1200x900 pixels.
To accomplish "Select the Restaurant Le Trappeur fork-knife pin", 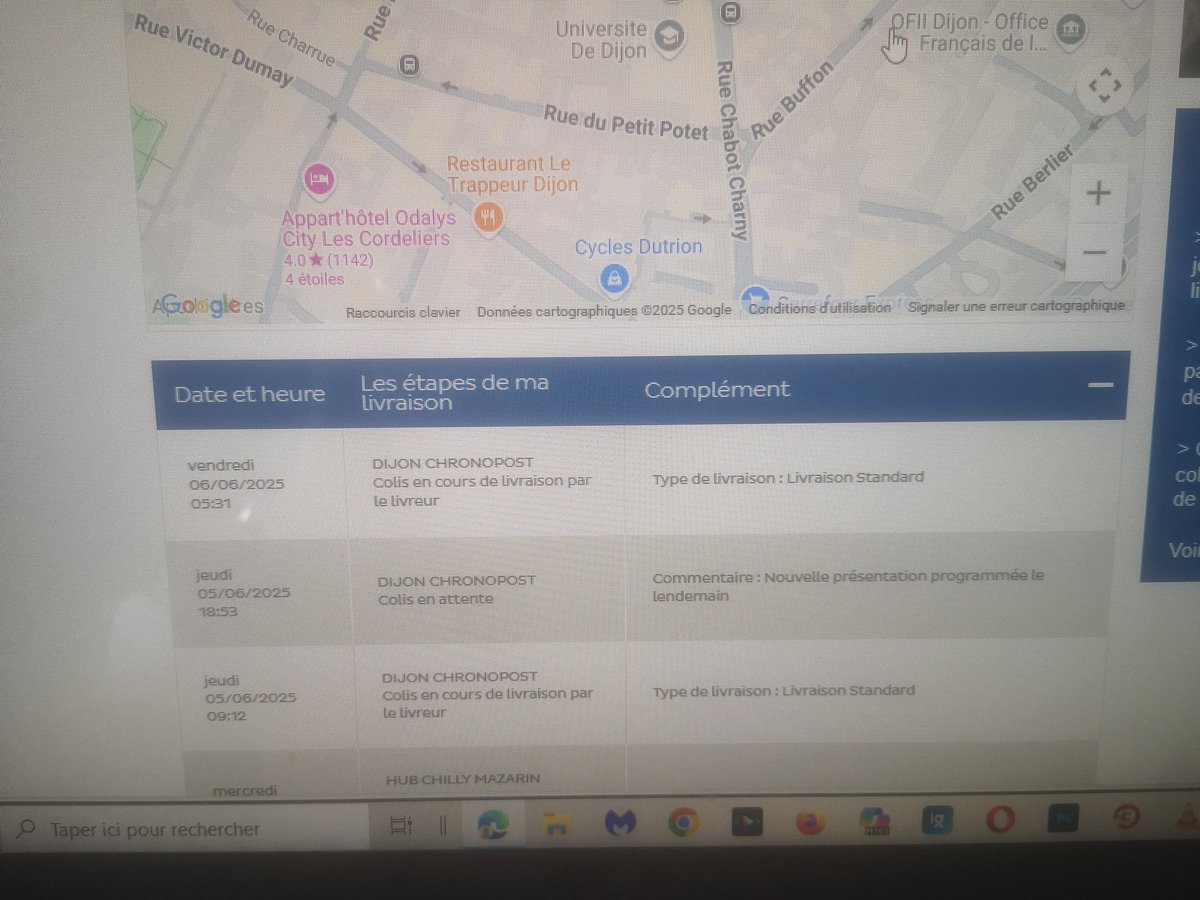I will 488,216.
